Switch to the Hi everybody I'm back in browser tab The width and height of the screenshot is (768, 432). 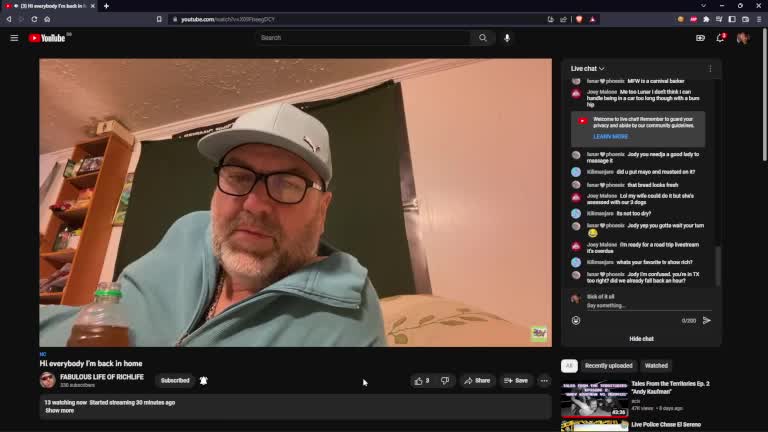[50, 6]
